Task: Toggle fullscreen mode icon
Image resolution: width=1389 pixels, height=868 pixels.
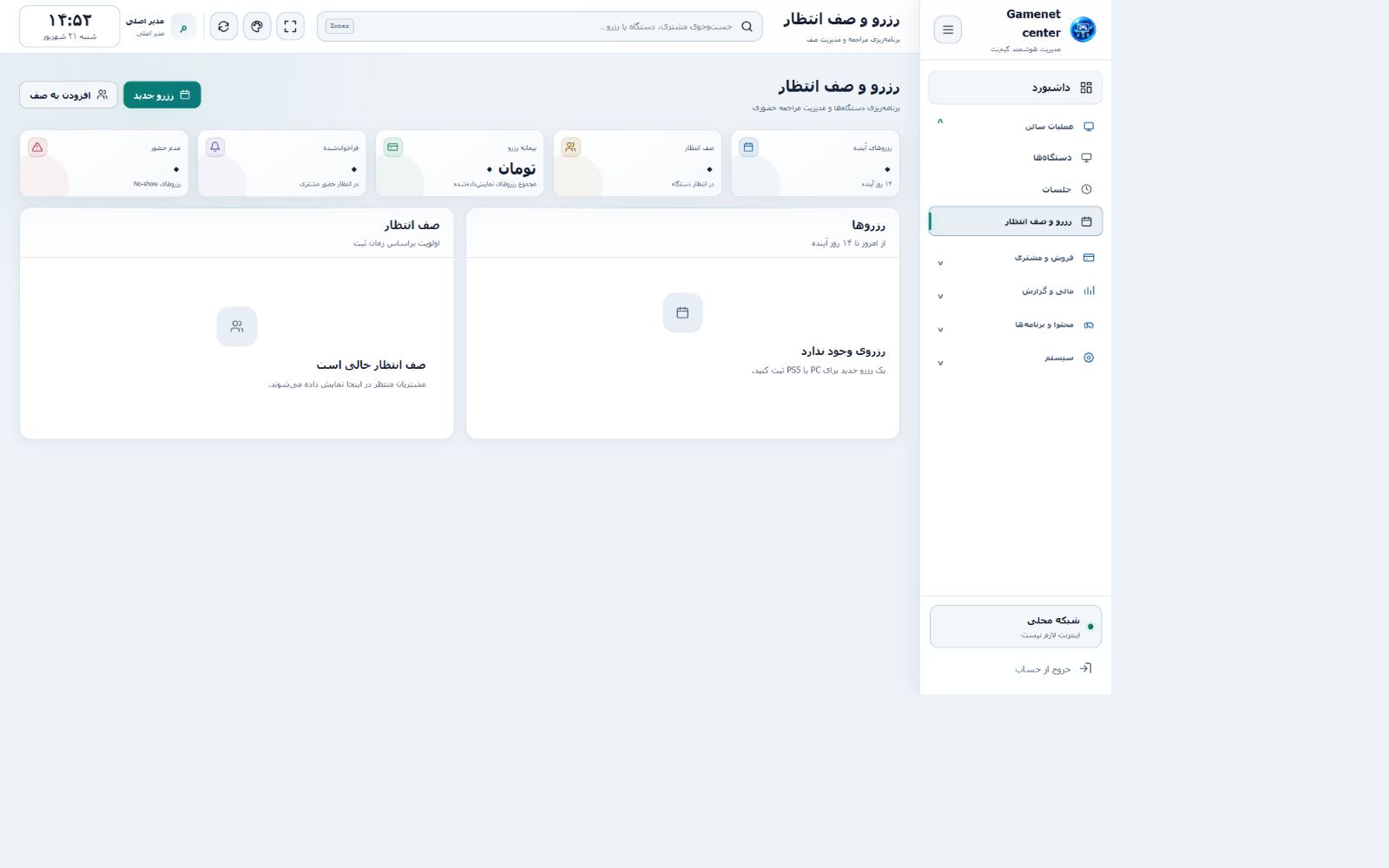Action: pos(290,26)
